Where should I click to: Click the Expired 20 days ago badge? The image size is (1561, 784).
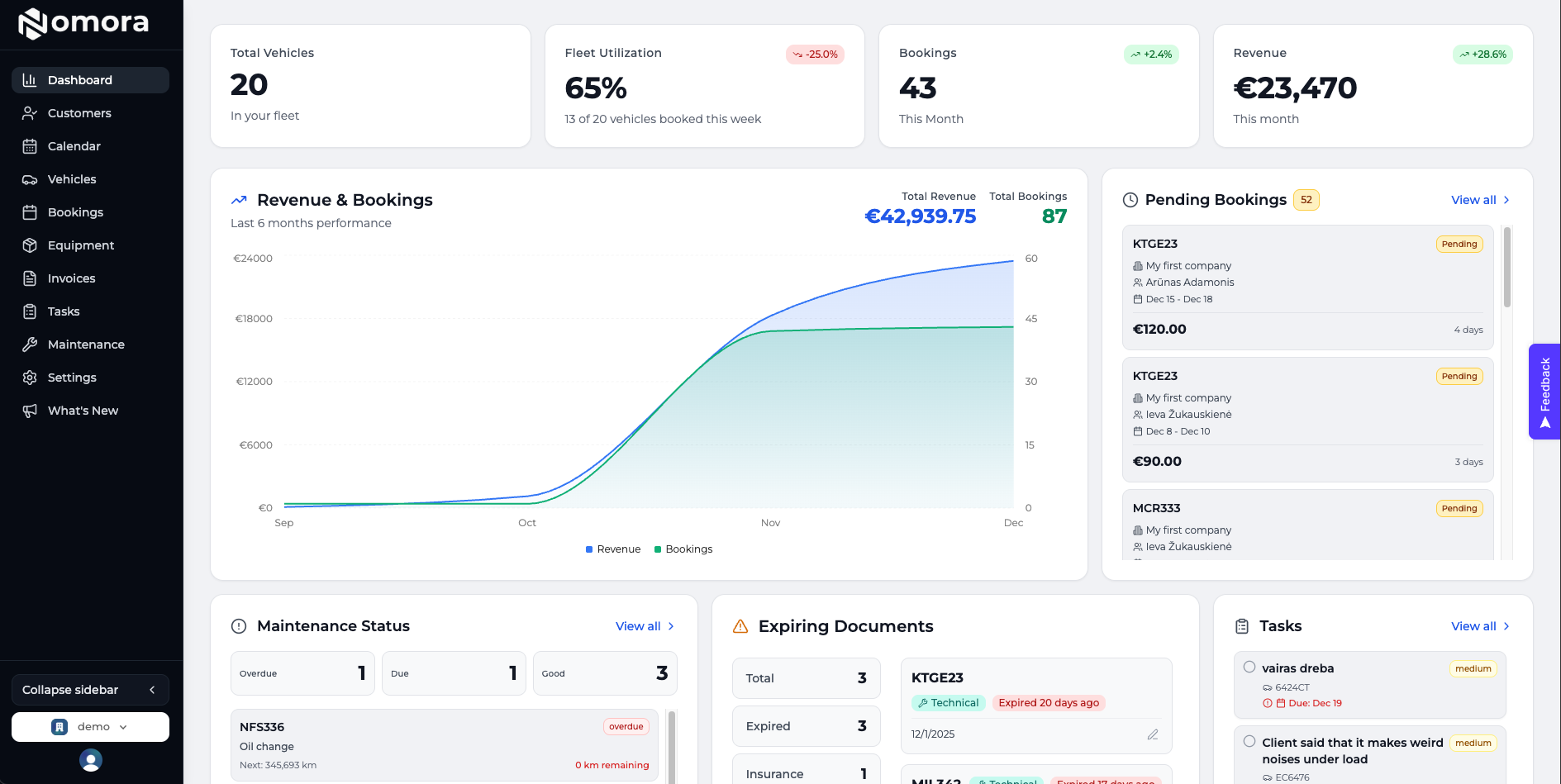[1049, 703]
